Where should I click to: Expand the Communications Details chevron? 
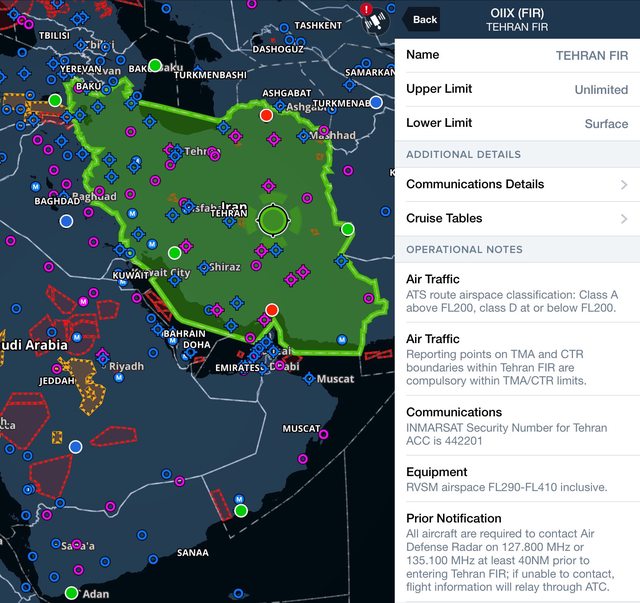coord(624,184)
